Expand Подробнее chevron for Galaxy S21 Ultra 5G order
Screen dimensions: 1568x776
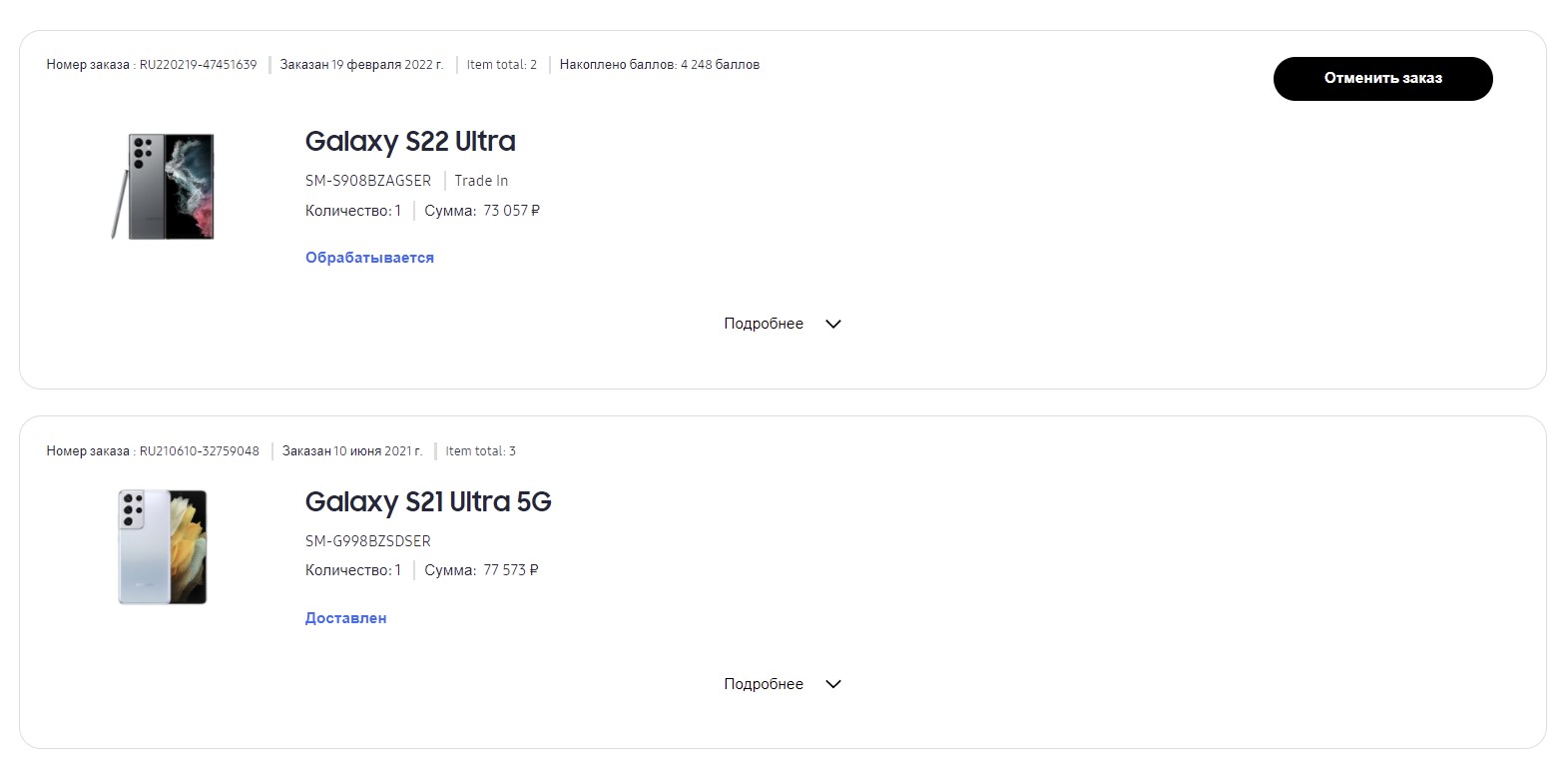click(833, 684)
